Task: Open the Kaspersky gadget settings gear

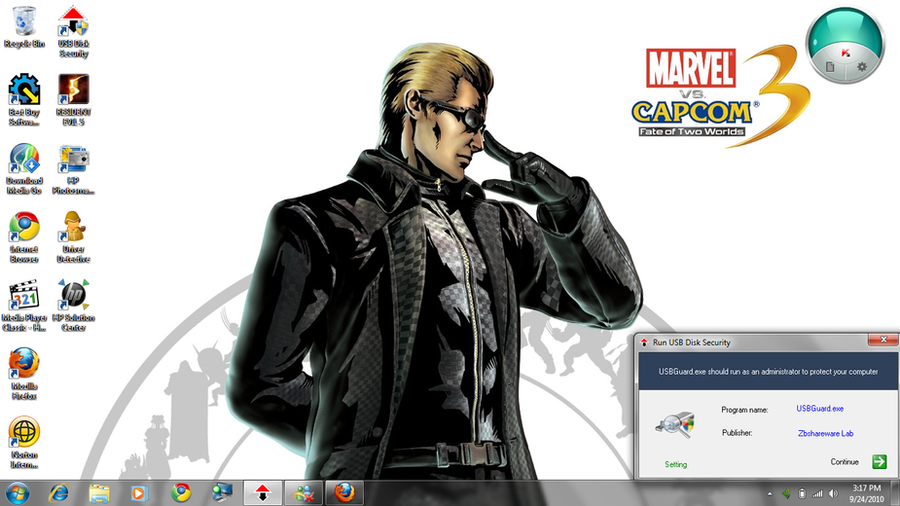Action: pyautogui.click(x=862, y=67)
